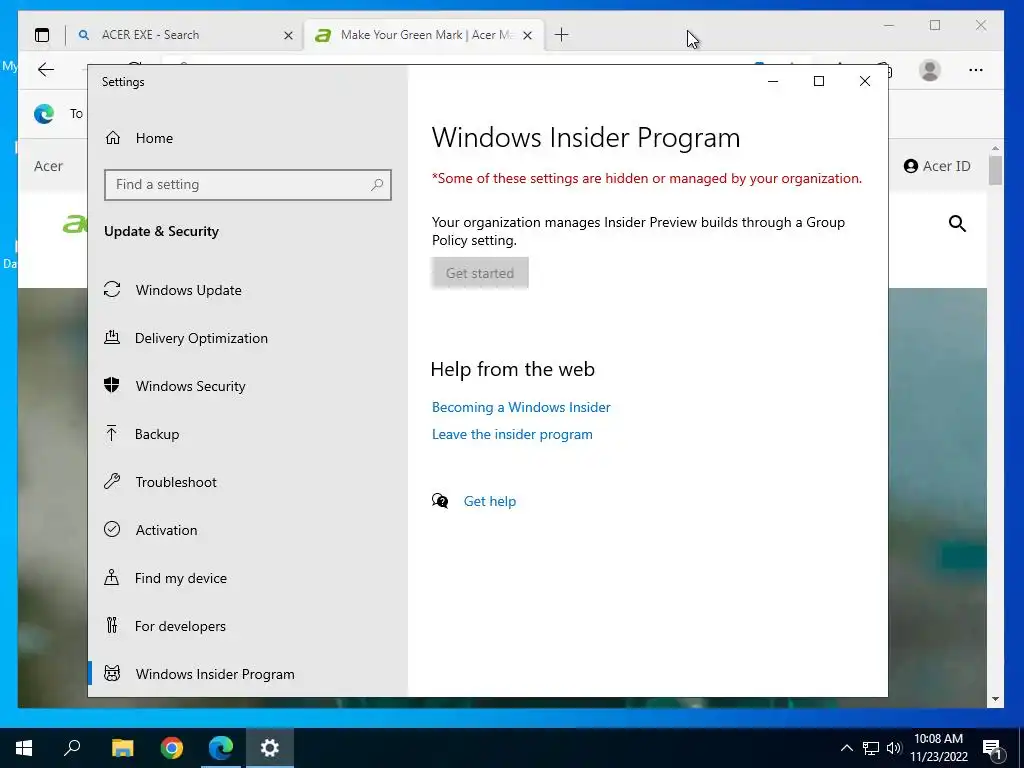Click the Backup upward arrow icon
Image resolution: width=1024 pixels, height=768 pixels.
(112, 433)
